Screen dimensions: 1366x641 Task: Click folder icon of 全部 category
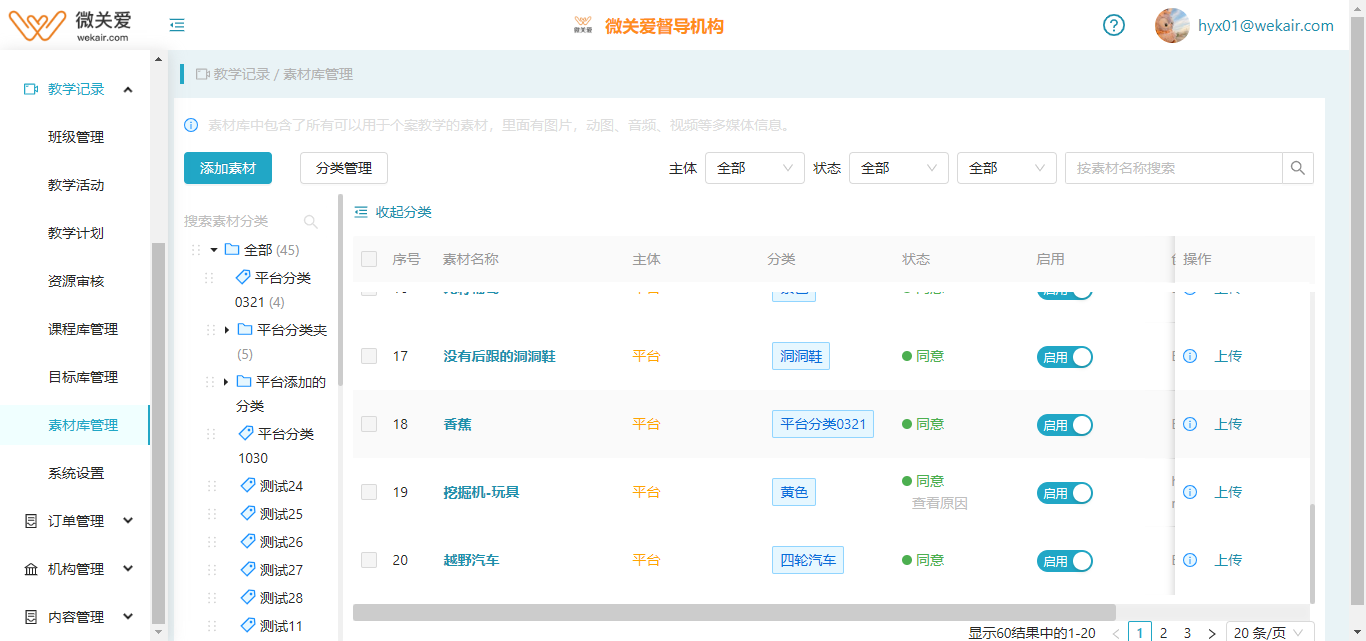(232, 249)
